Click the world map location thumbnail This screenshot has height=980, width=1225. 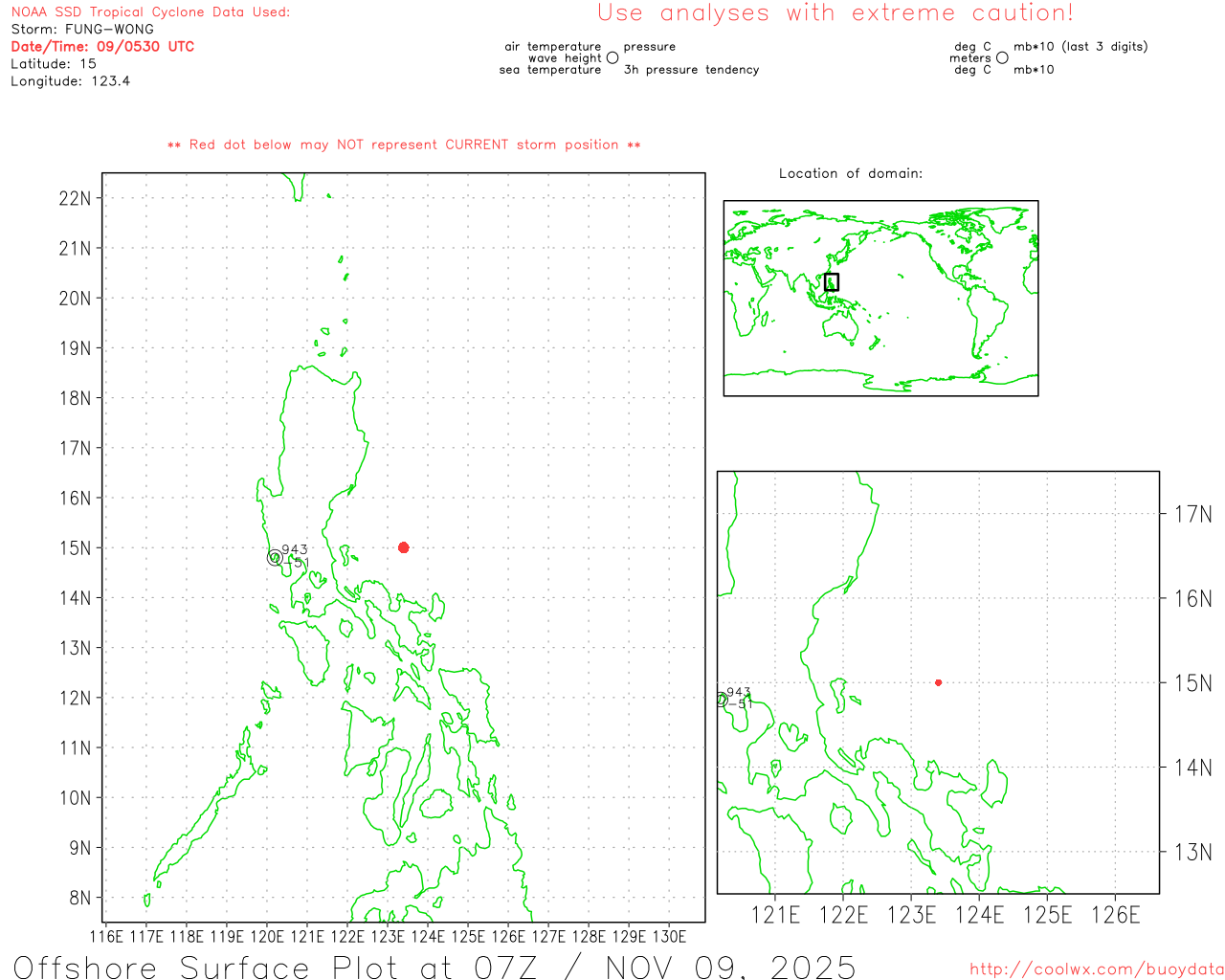[880, 299]
